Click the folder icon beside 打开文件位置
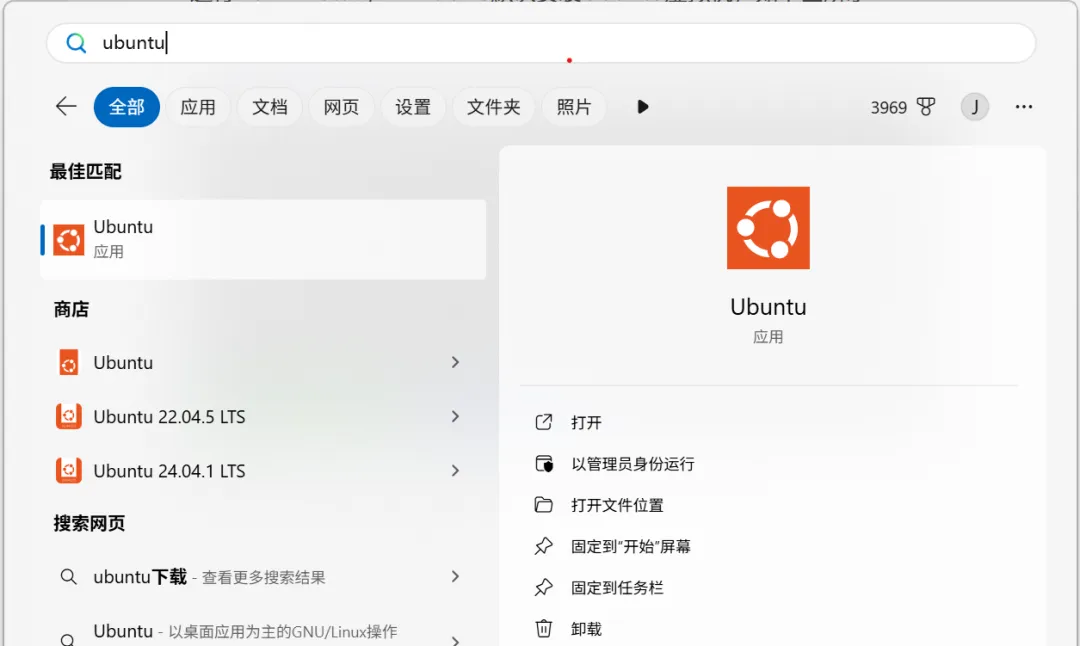This screenshot has width=1080, height=646. [543, 505]
